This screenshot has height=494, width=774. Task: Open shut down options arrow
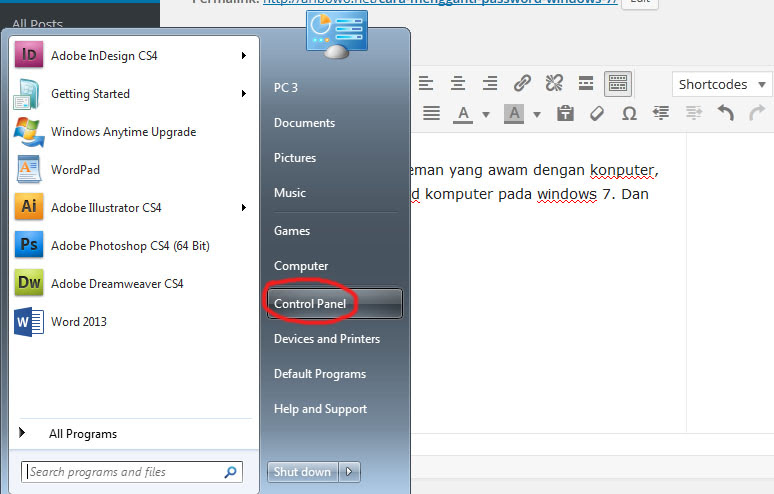tap(349, 472)
